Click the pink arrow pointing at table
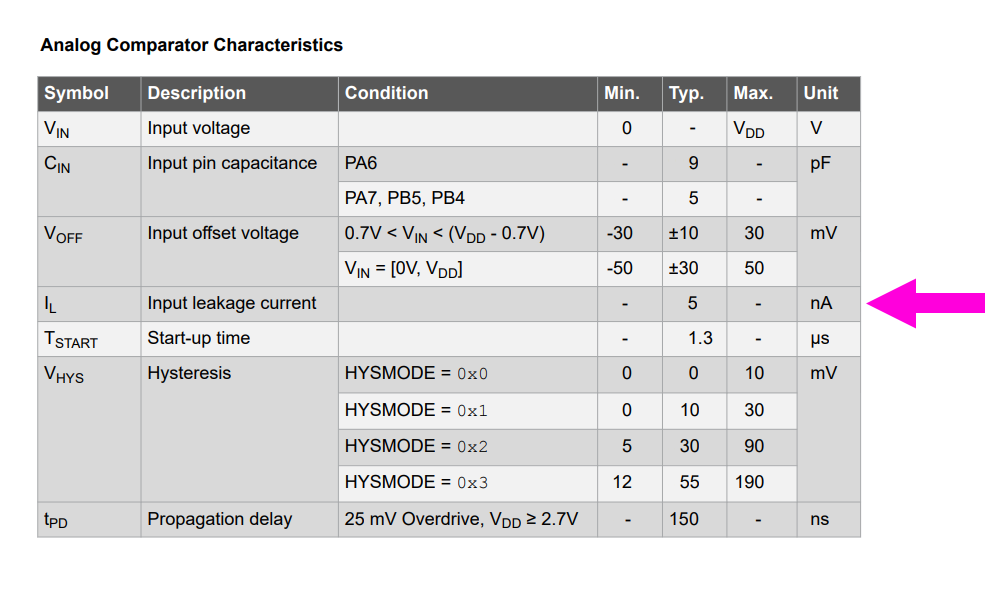Viewport: 1000px width, 600px height. 926,303
